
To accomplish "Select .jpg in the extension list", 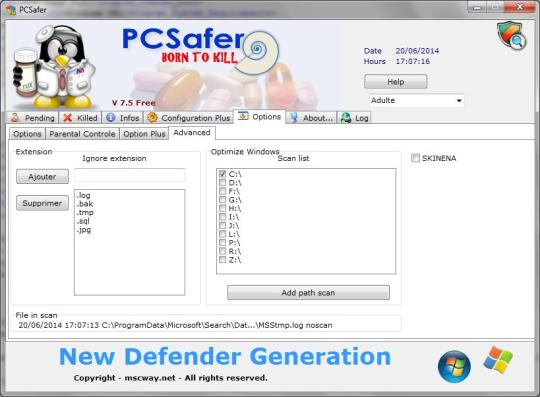I will (84, 230).
